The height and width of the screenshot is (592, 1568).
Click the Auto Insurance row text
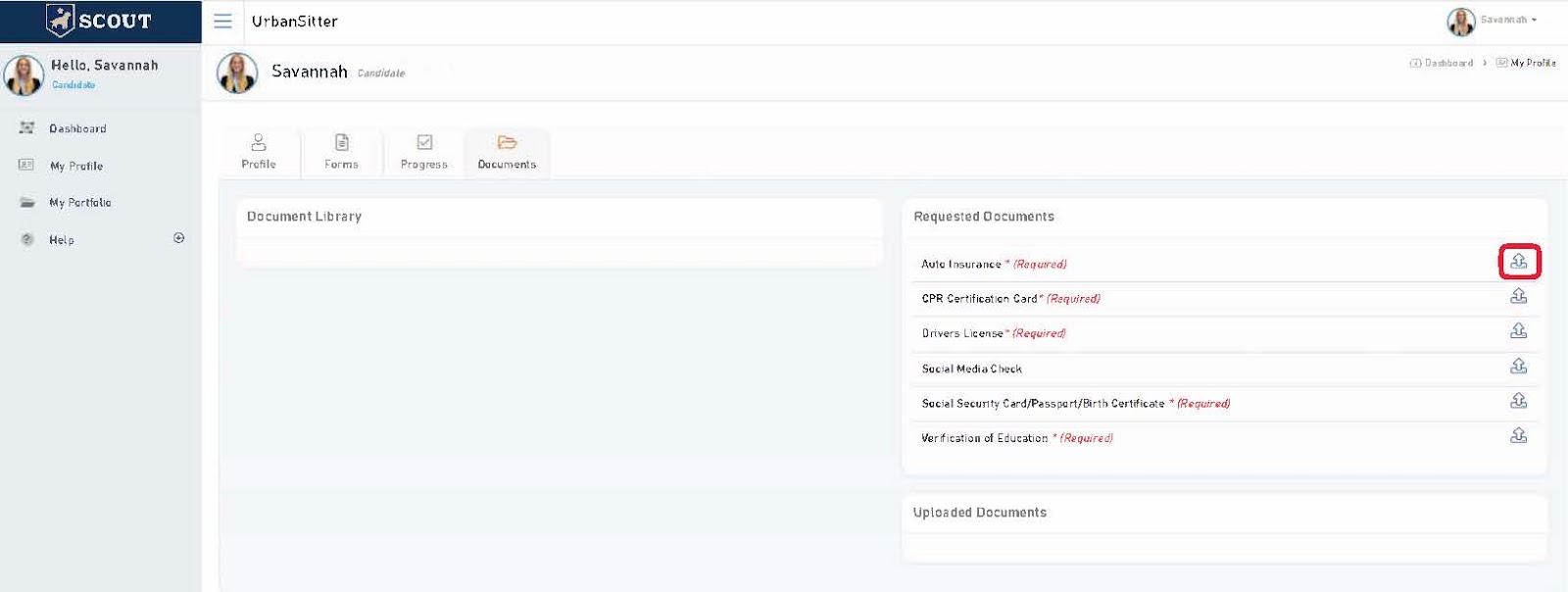[x=961, y=265]
